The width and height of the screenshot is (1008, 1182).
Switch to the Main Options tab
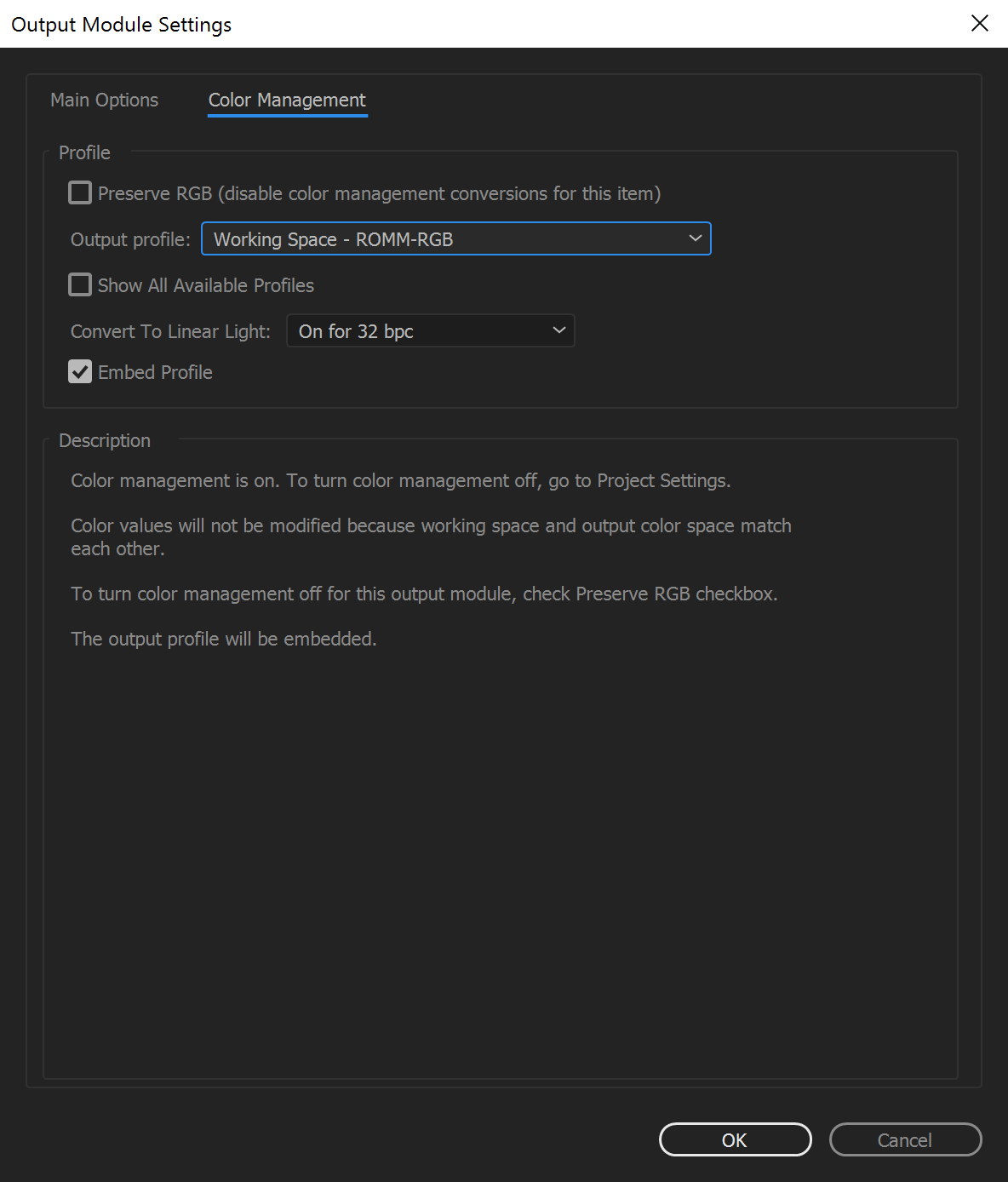103,100
